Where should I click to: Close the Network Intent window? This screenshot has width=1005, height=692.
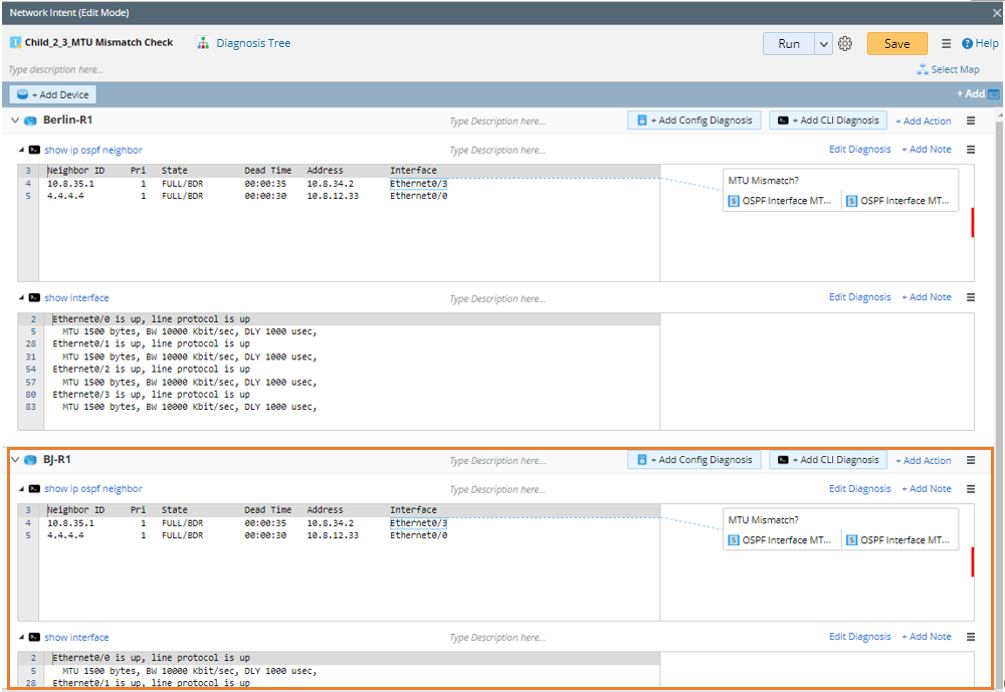(x=997, y=13)
